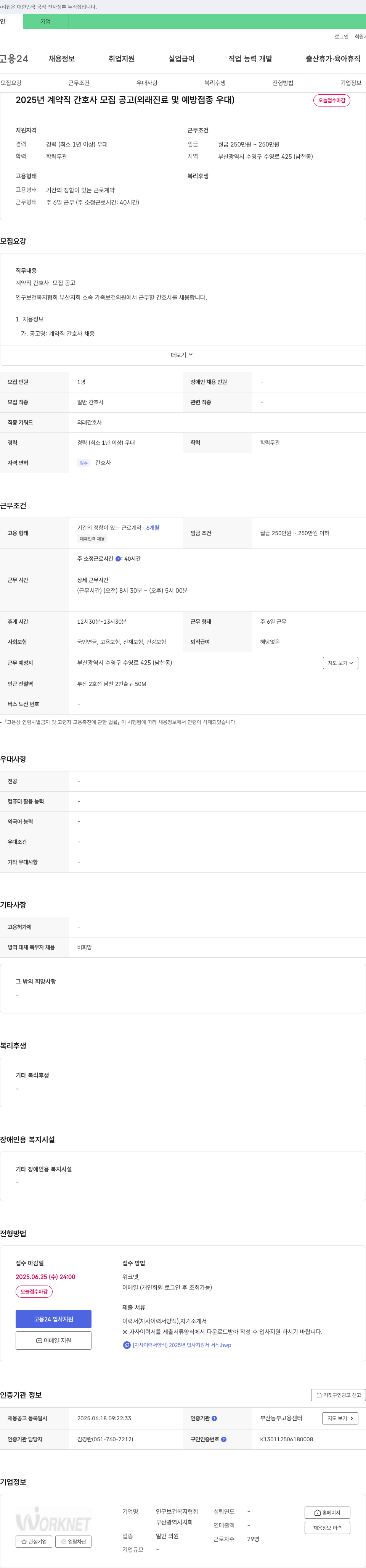Open 지도 보기 dropdown for 근무 예정지
Viewport: 366px width, 1568px height.
(x=340, y=663)
